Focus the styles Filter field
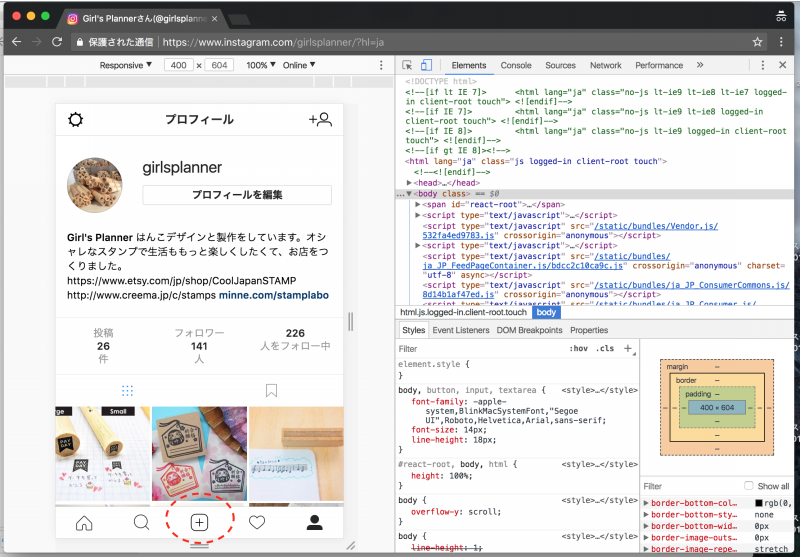Image resolution: width=800 pixels, height=557 pixels. tap(480, 349)
